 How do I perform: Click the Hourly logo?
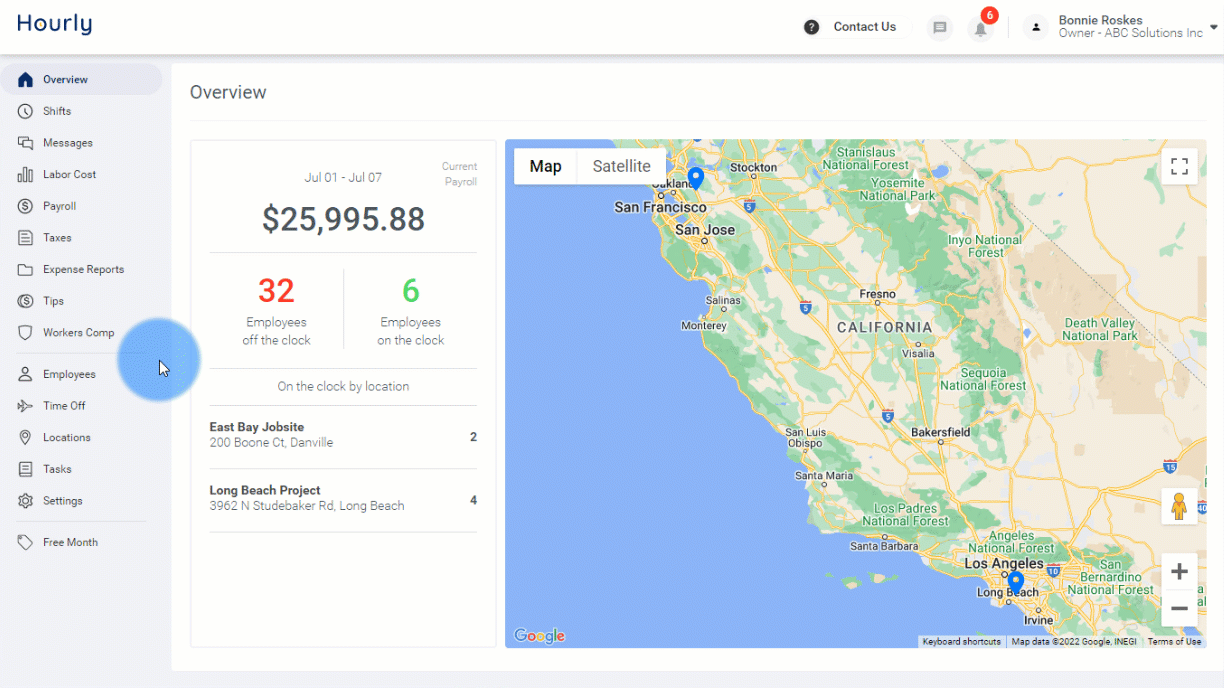(54, 25)
